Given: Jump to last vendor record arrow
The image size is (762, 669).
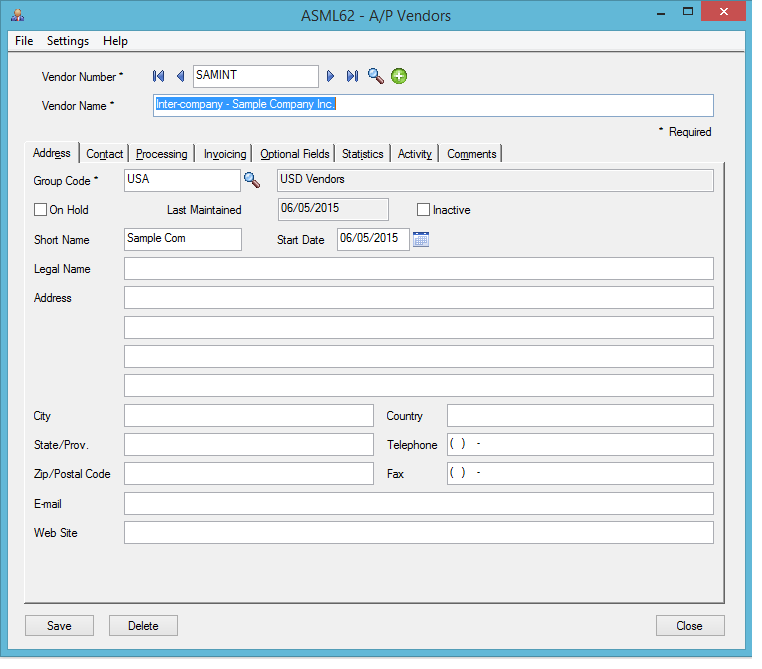Looking at the screenshot, I should (x=352, y=76).
